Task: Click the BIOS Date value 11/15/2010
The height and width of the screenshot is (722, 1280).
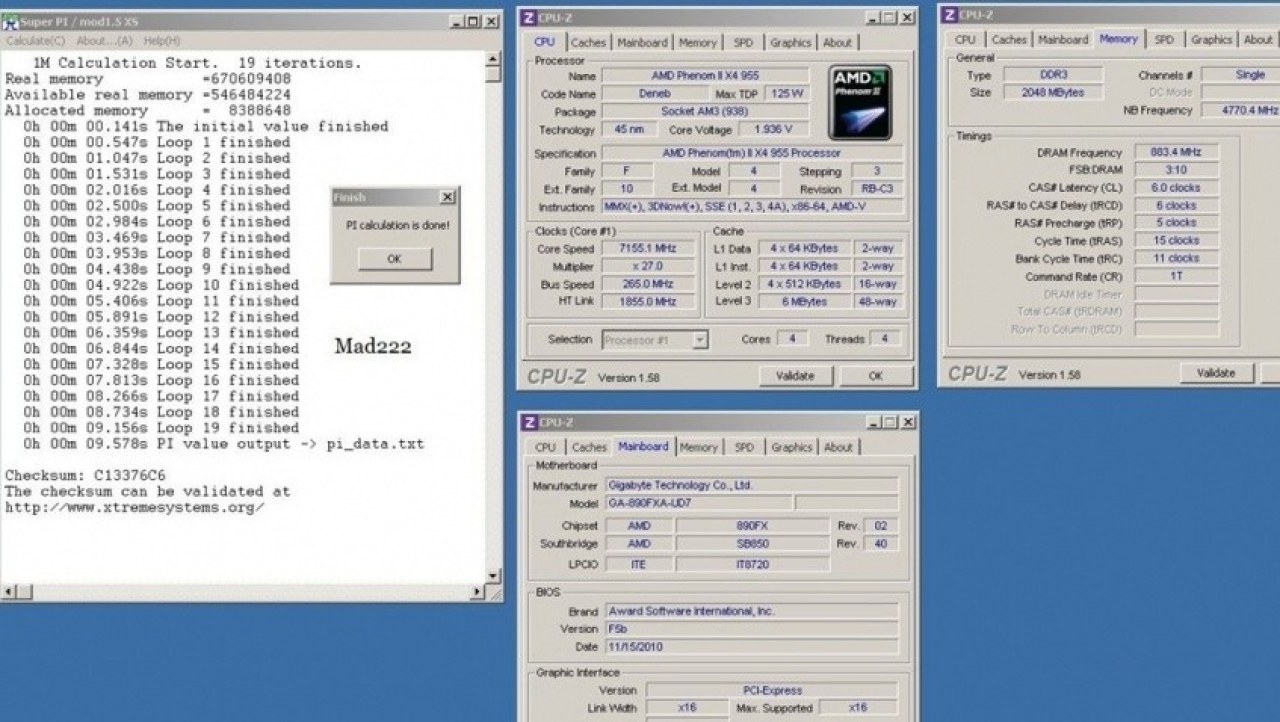Action: tap(751, 648)
